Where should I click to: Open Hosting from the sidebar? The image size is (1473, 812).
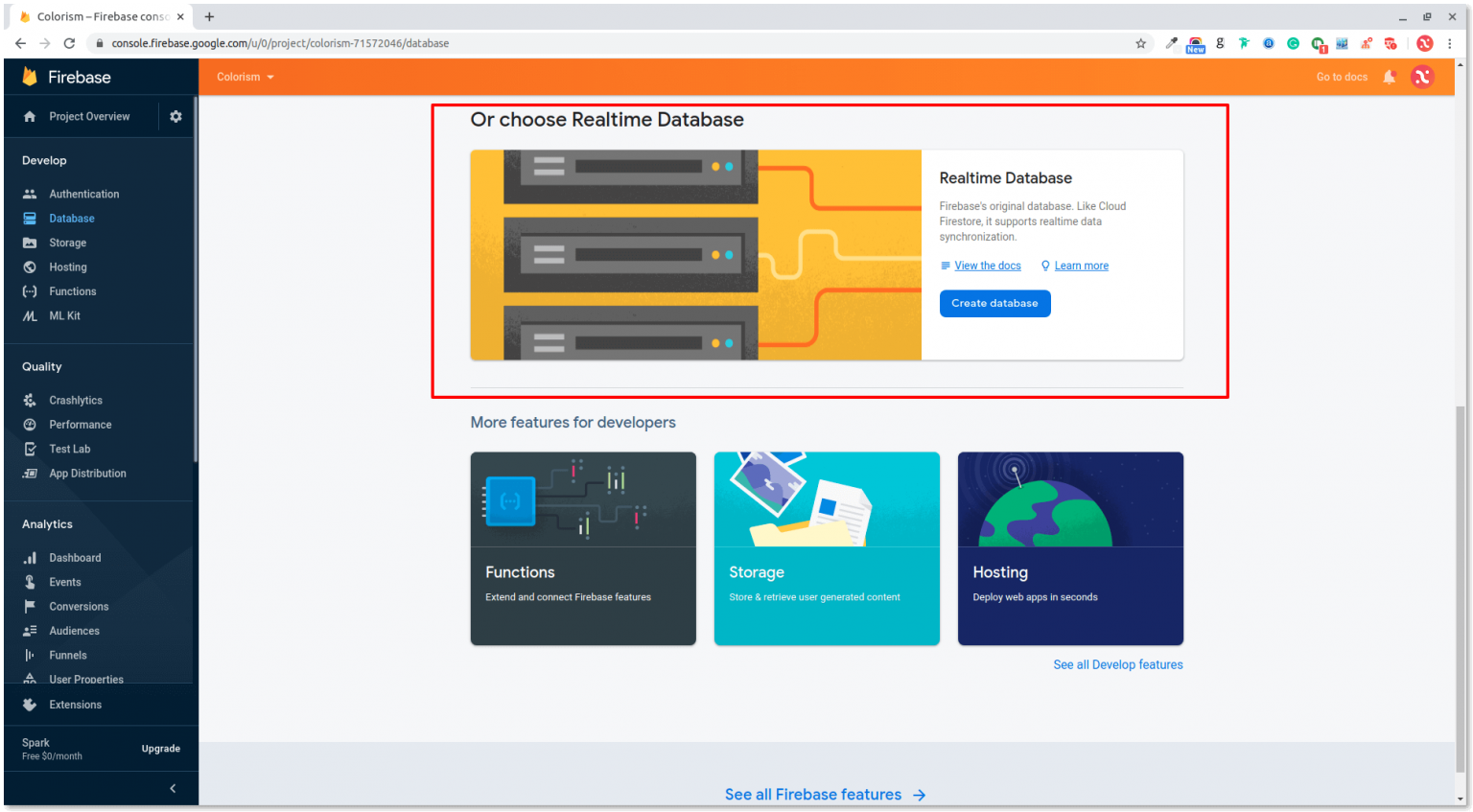pyautogui.click(x=66, y=267)
